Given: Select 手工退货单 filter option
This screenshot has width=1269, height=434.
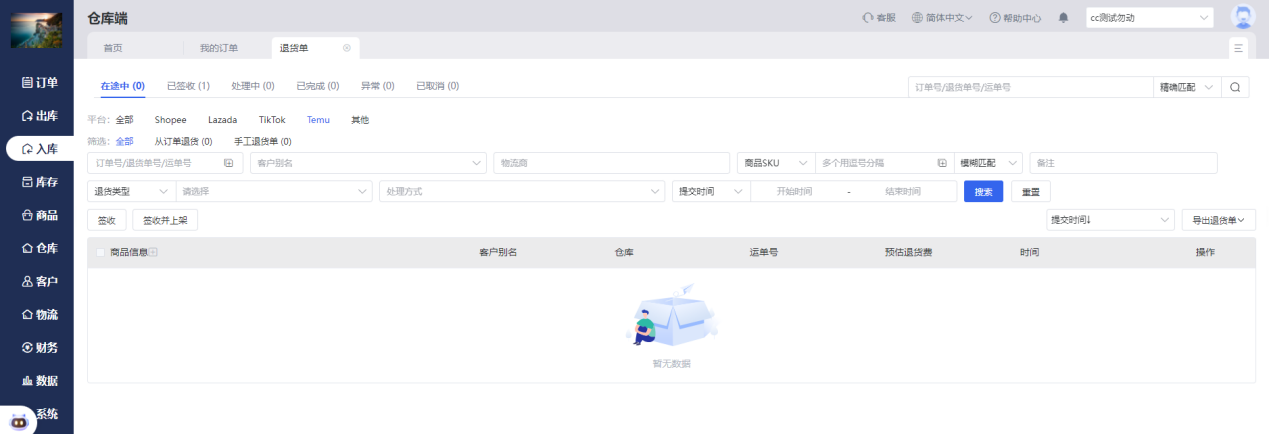Looking at the screenshot, I should 262,142.
